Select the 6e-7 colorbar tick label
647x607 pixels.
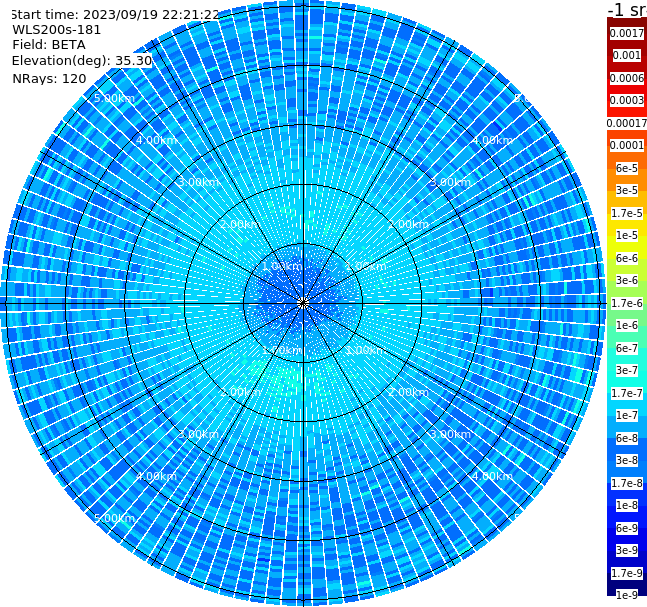tap(627, 348)
